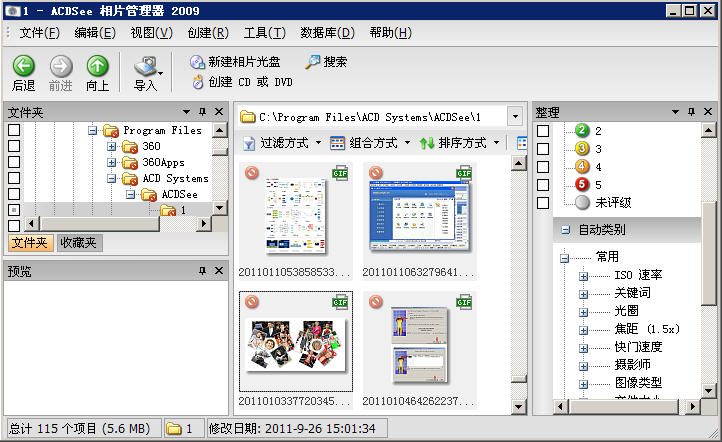Switch to the Favorites (收藏夹) tab
The height and width of the screenshot is (442, 722).
(79, 243)
